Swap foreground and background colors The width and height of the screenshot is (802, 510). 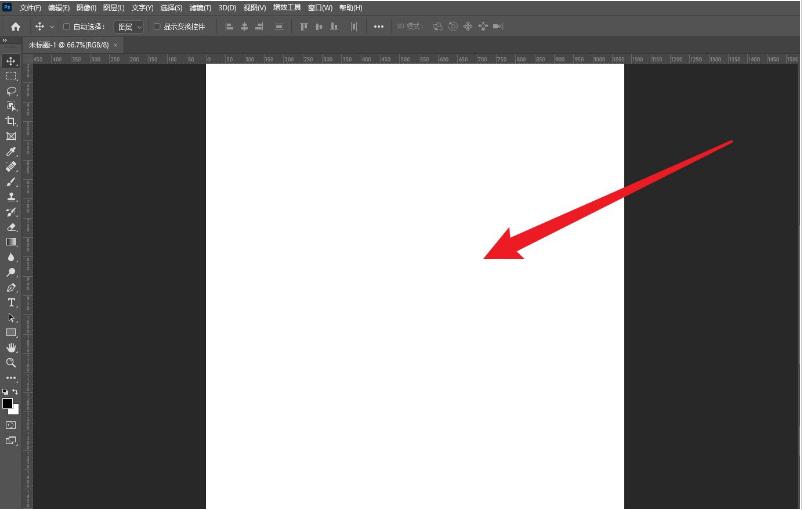(x=15, y=391)
